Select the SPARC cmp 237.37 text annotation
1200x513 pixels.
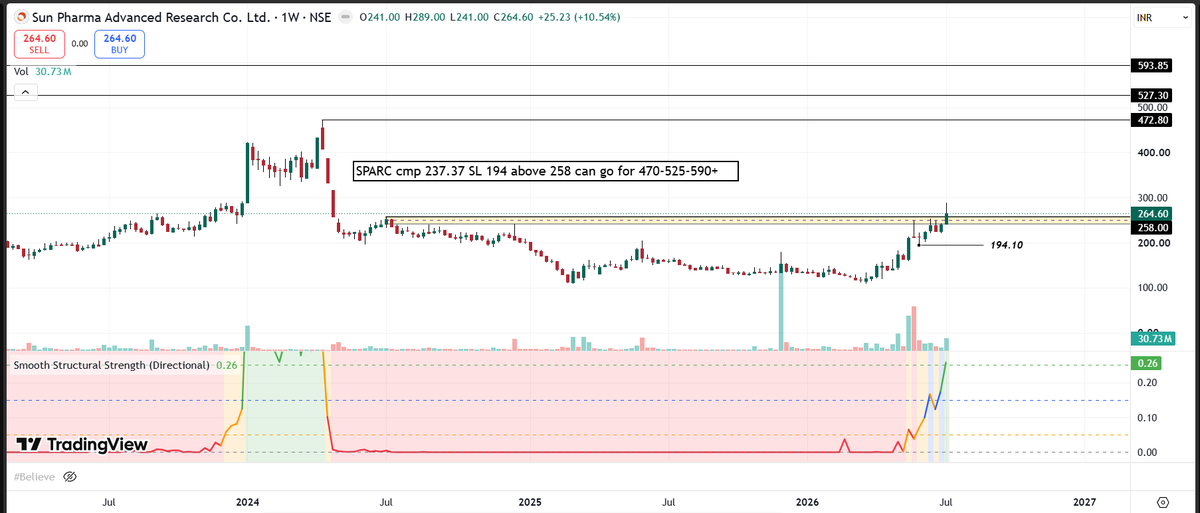pyautogui.click(x=545, y=171)
